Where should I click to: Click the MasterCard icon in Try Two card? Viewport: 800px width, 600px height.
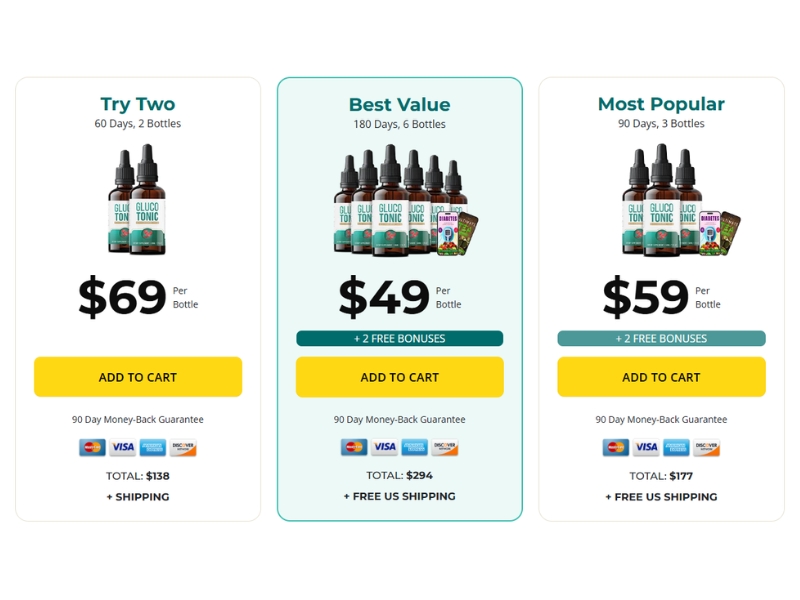pyautogui.click(x=92, y=448)
